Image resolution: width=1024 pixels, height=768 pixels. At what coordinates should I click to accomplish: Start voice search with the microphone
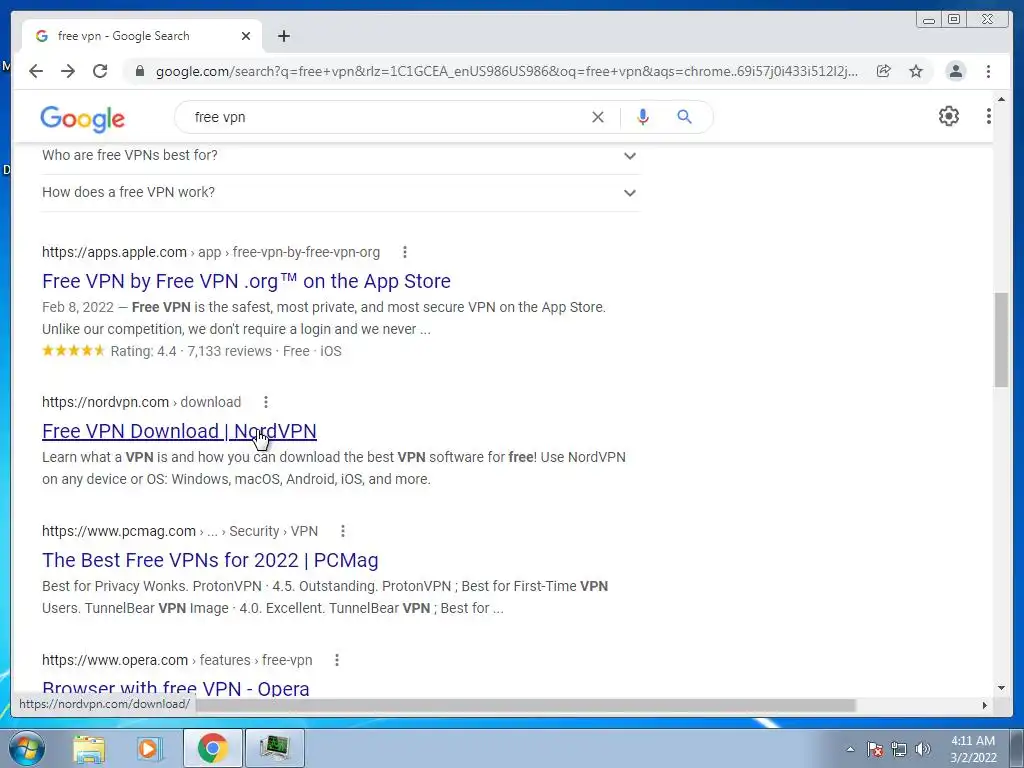coord(643,117)
